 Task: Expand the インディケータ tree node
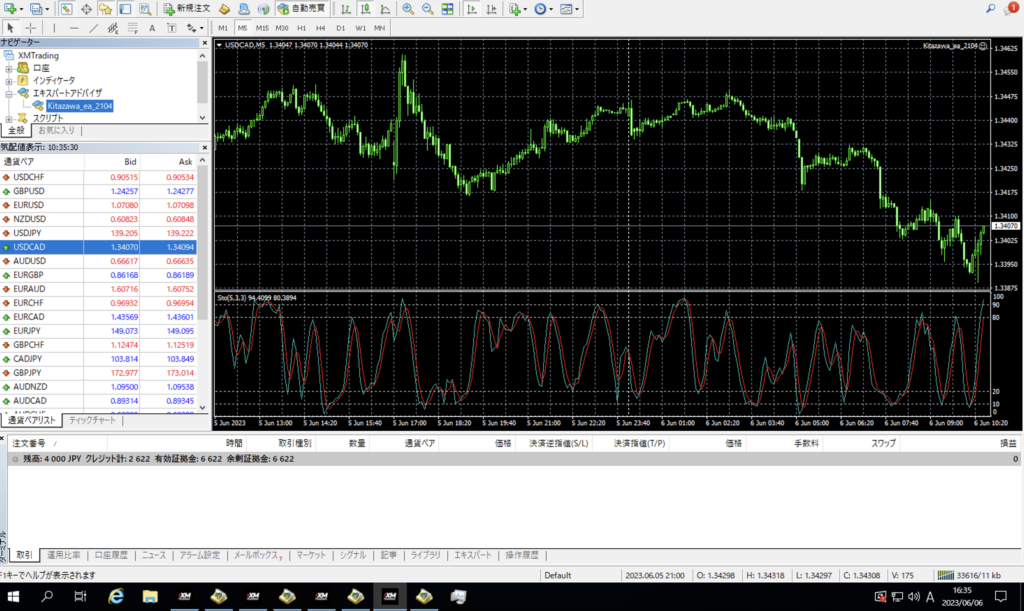8,80
